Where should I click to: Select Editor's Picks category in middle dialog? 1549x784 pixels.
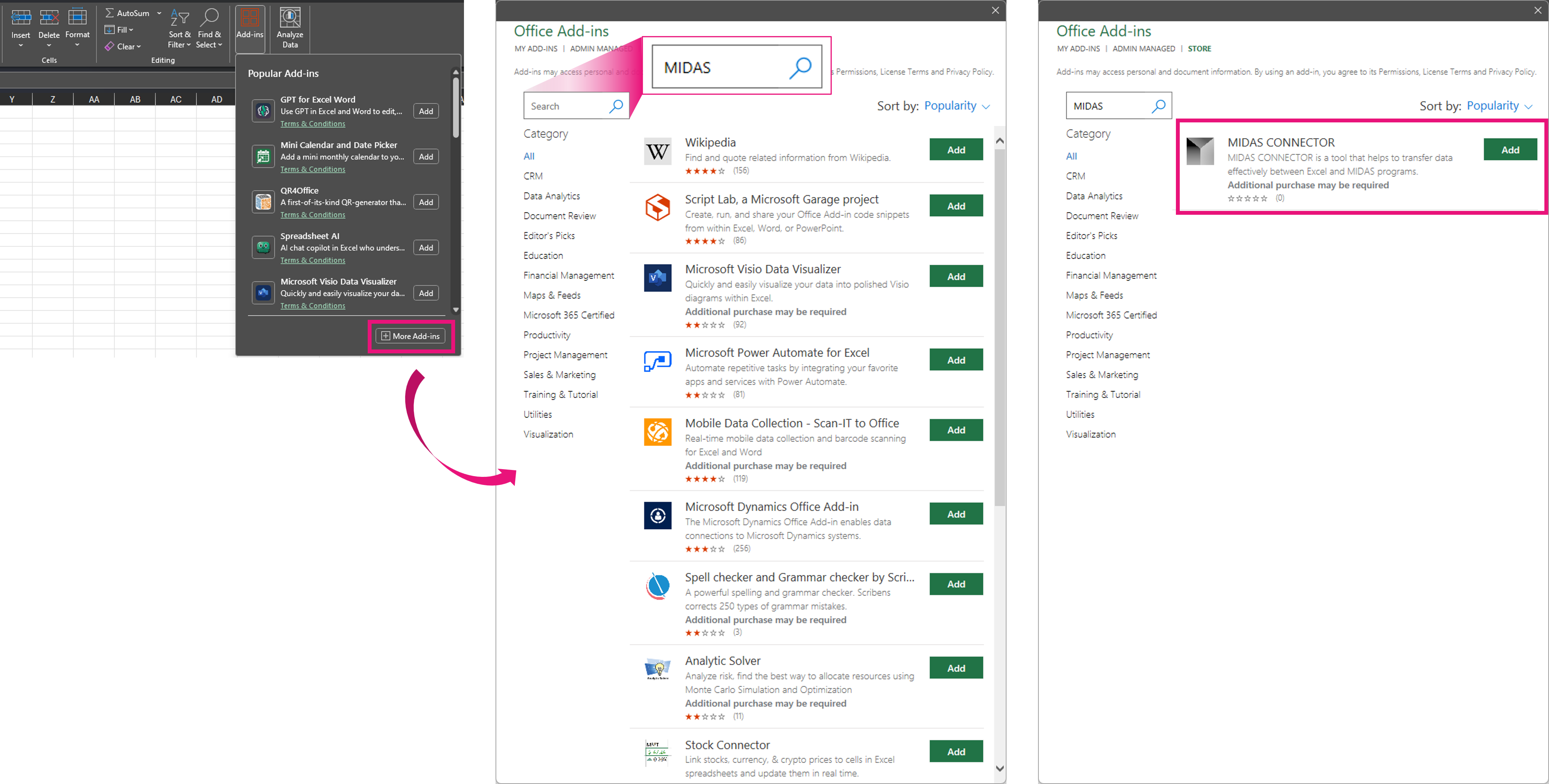[549, 236]
